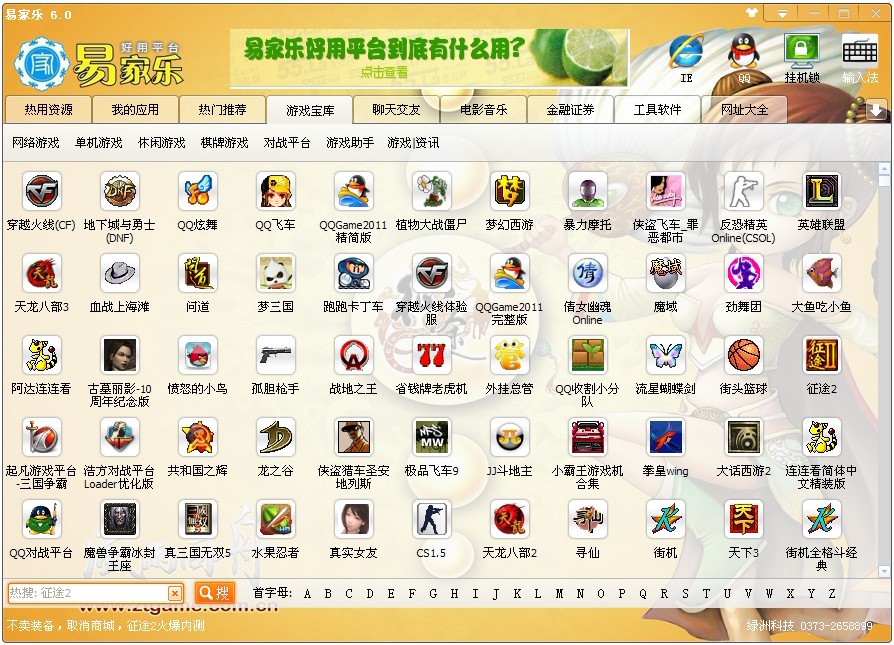Launch the 寻仙 icon
Viewport: 894px width, 645px height.
click(x=588, y=520)
